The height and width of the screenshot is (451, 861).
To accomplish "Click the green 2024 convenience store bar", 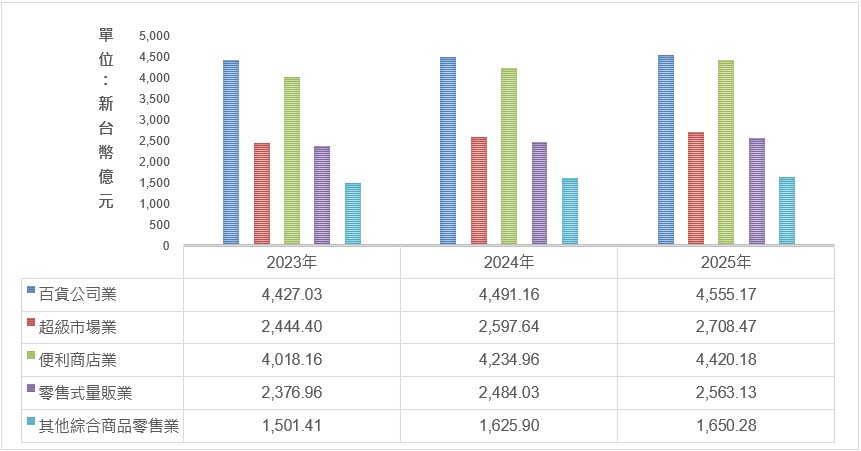I will pyautogui.click(x=509, y=157).
